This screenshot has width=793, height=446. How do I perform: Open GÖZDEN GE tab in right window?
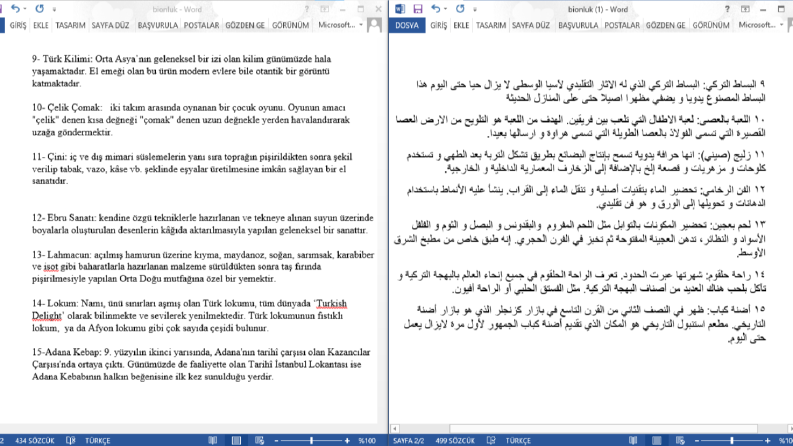click(x=666, y=25)
